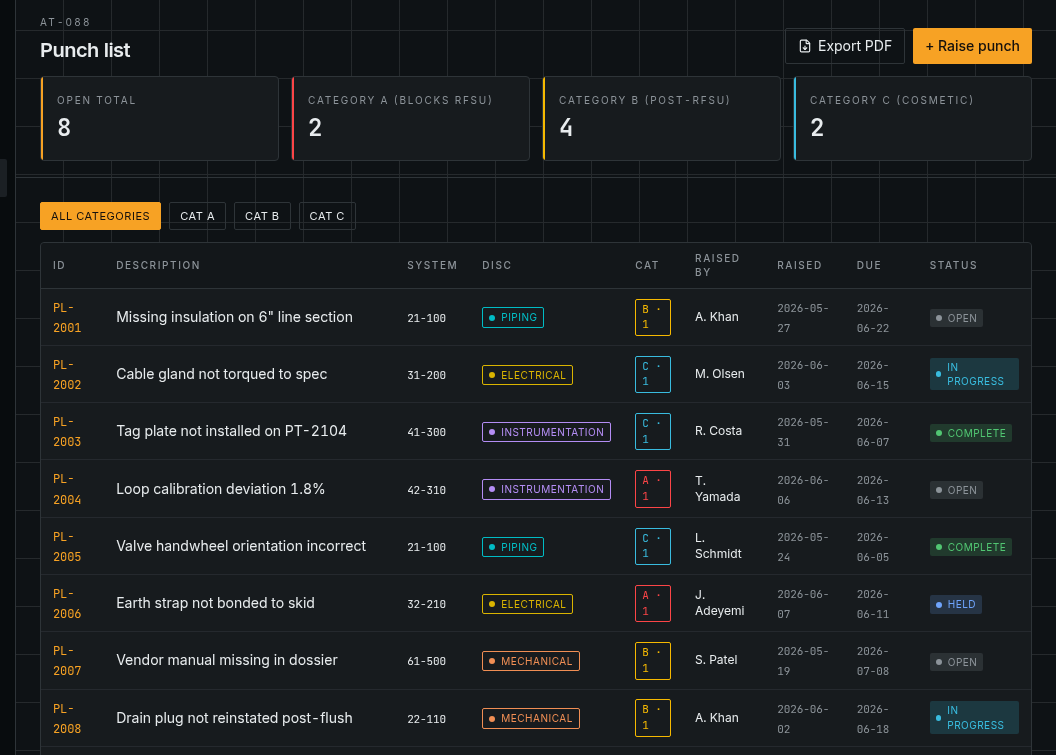
Task: Select "Earth strap not bonded to skid"
Action: coord(216,603)
